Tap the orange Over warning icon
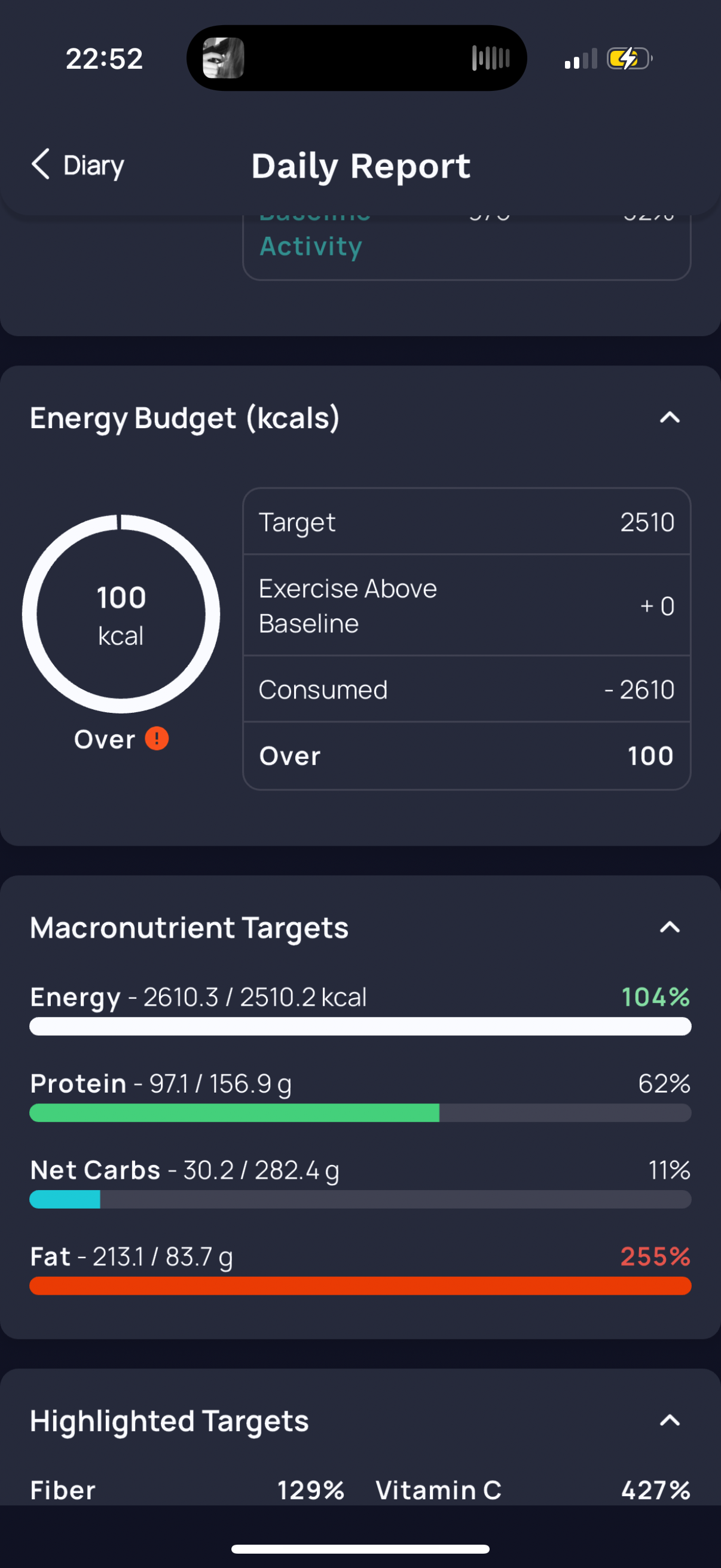Screen dimensions: 721x1568 tap(157, 739)
